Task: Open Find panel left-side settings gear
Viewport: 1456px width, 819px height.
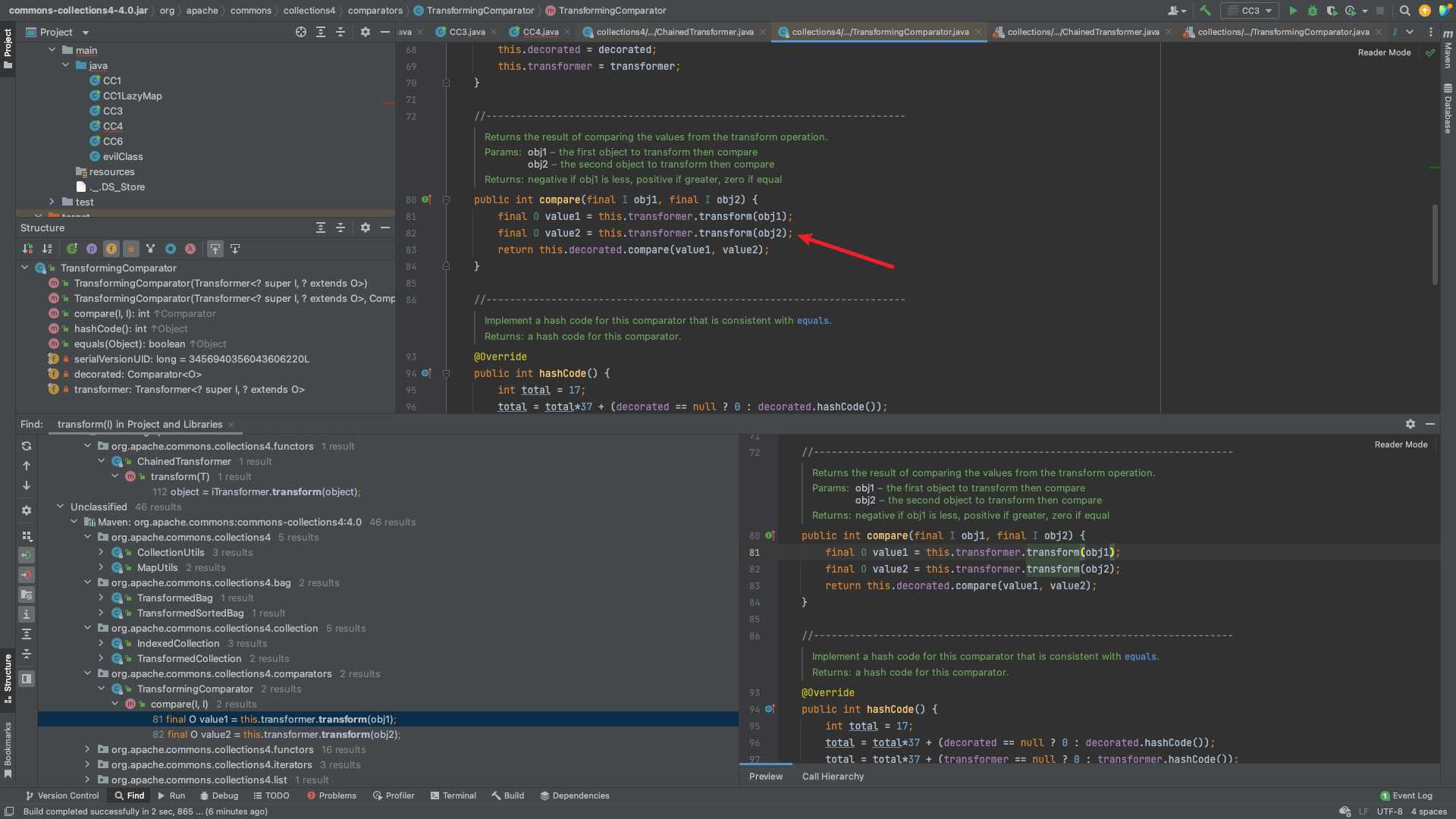Action: [x=27, y=510]
